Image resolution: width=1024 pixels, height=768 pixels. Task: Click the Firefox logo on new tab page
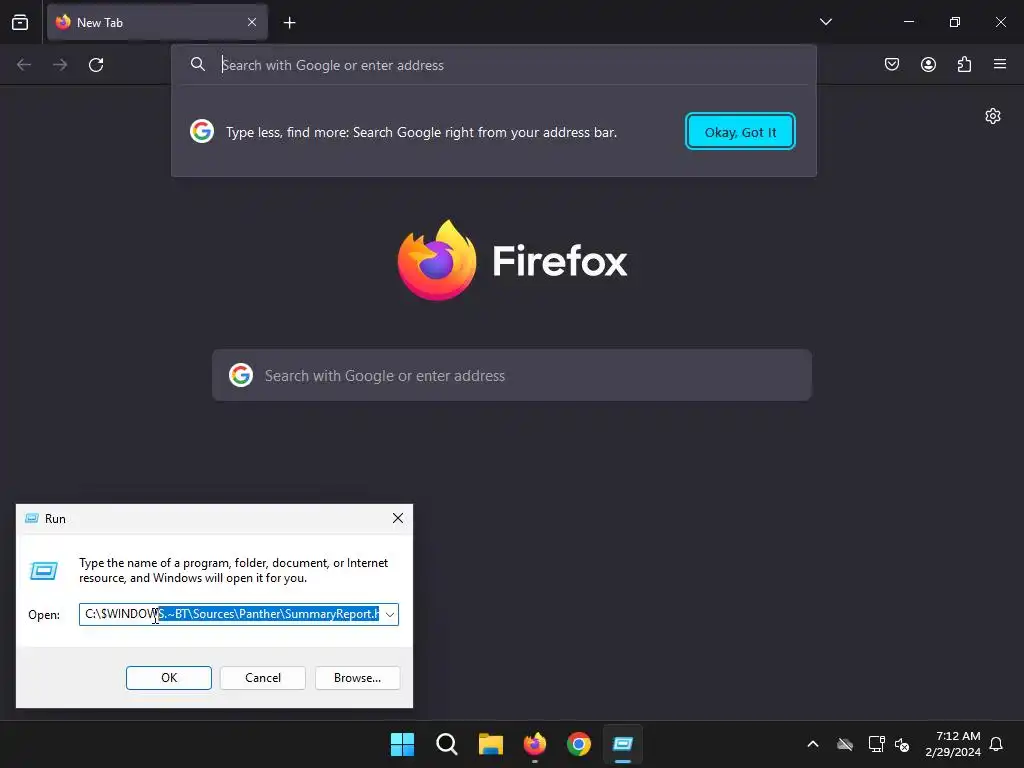pyautogui.click(x=437, y=261)
